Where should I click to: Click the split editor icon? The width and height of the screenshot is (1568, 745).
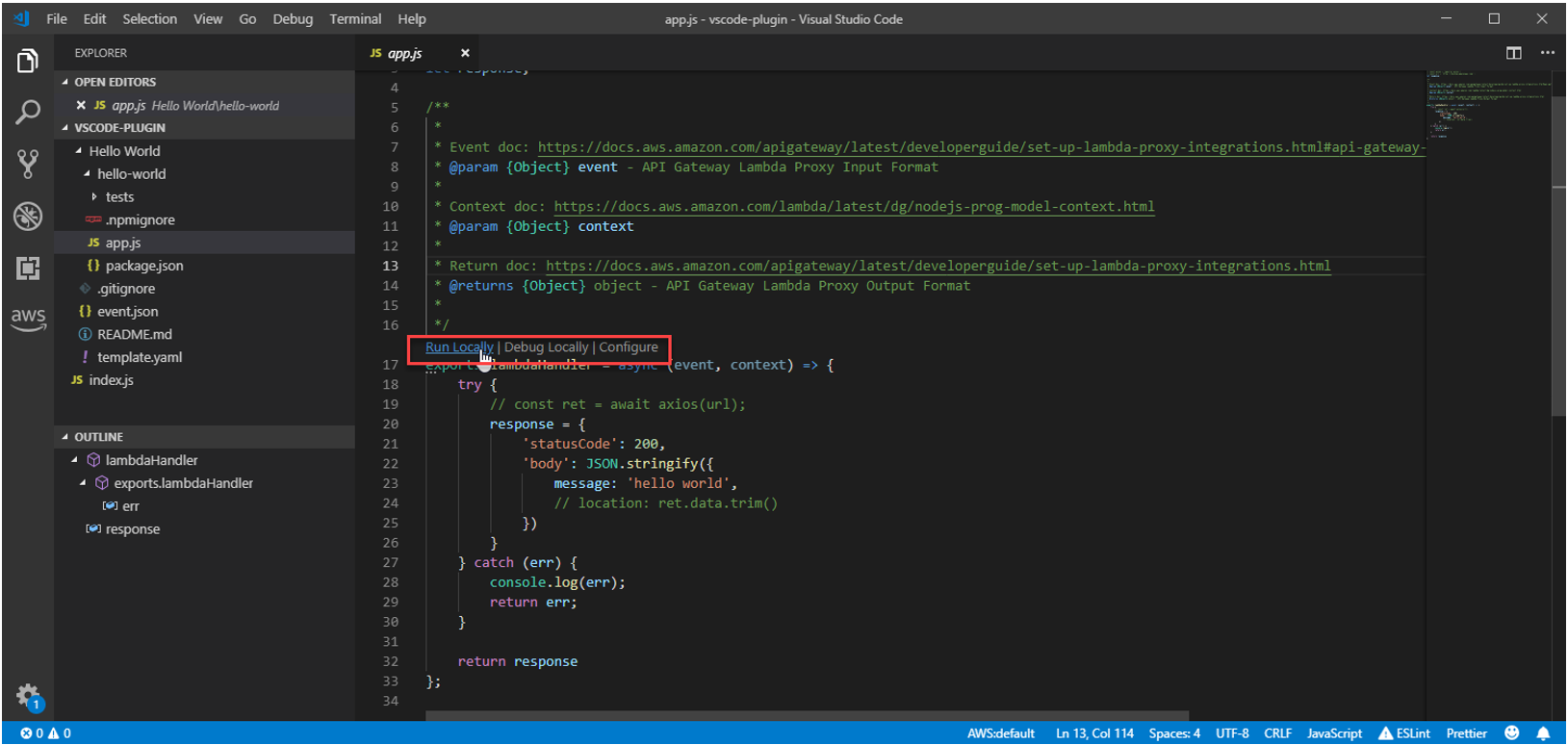[1514, 53]
